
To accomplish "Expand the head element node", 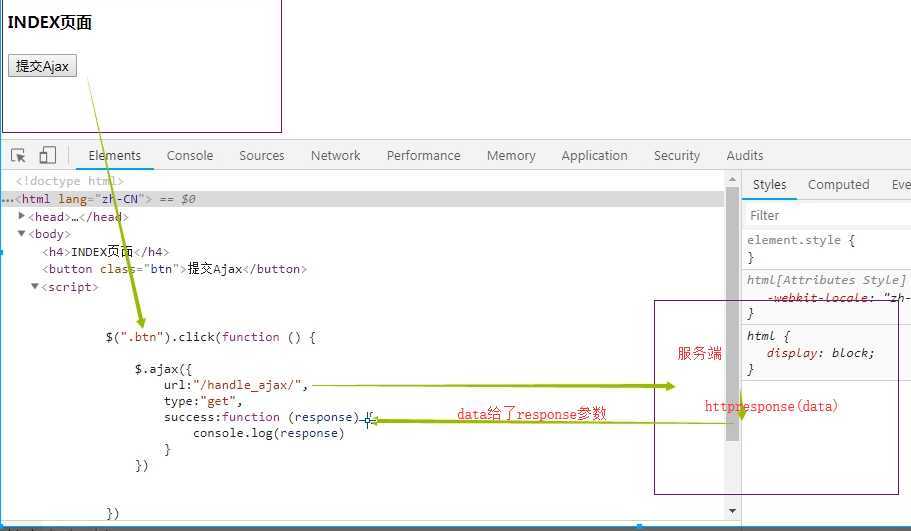I will coord(21,216).
